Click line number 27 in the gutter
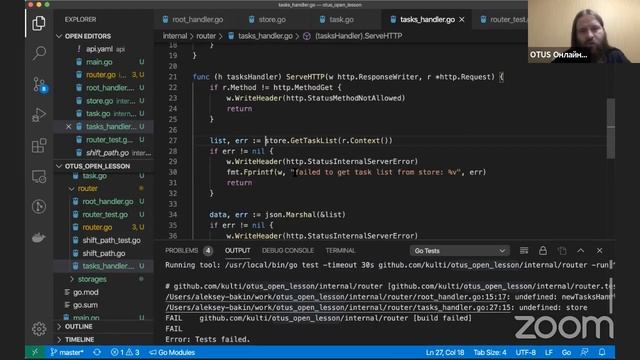640x360 pixels. 173,140
